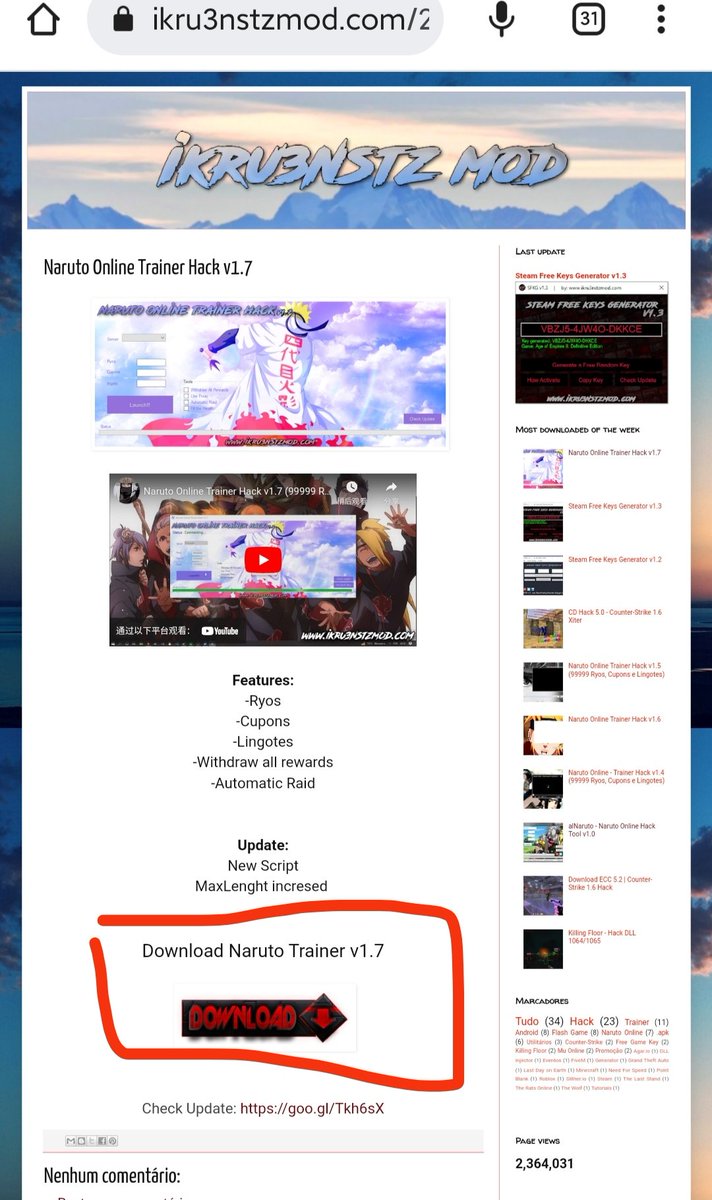Open Killing Floor - Hack DLL 1064/1065 link
Viewport: 712px width, 1200px height.
602,937
